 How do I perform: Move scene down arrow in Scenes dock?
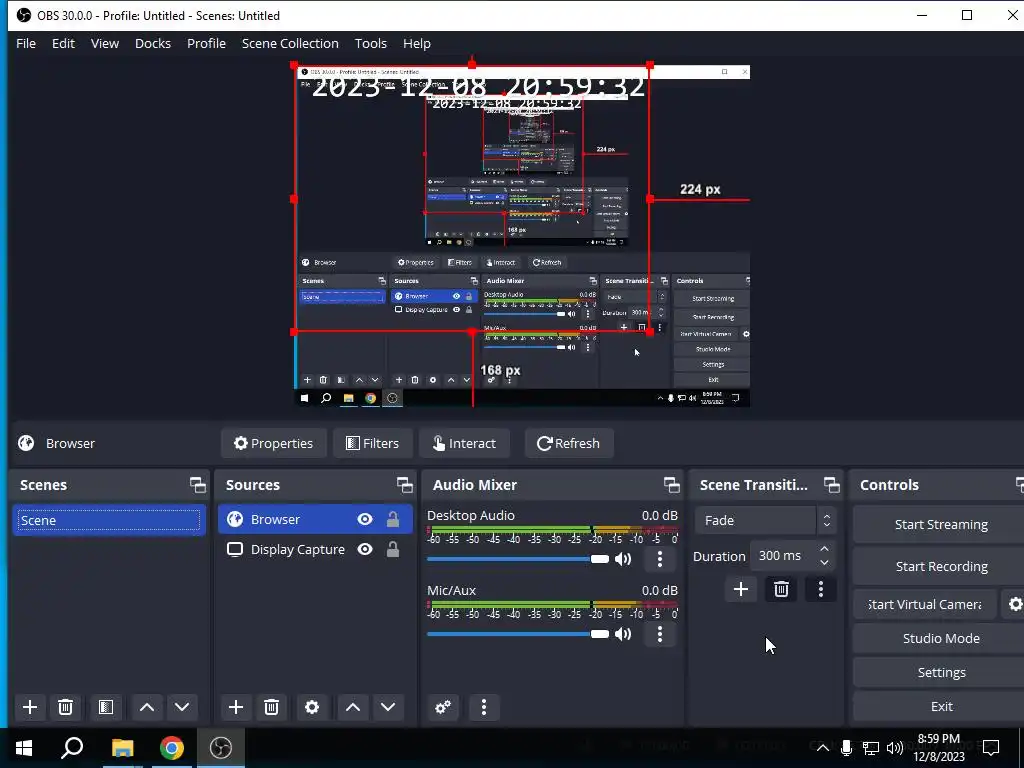point(182,707)
